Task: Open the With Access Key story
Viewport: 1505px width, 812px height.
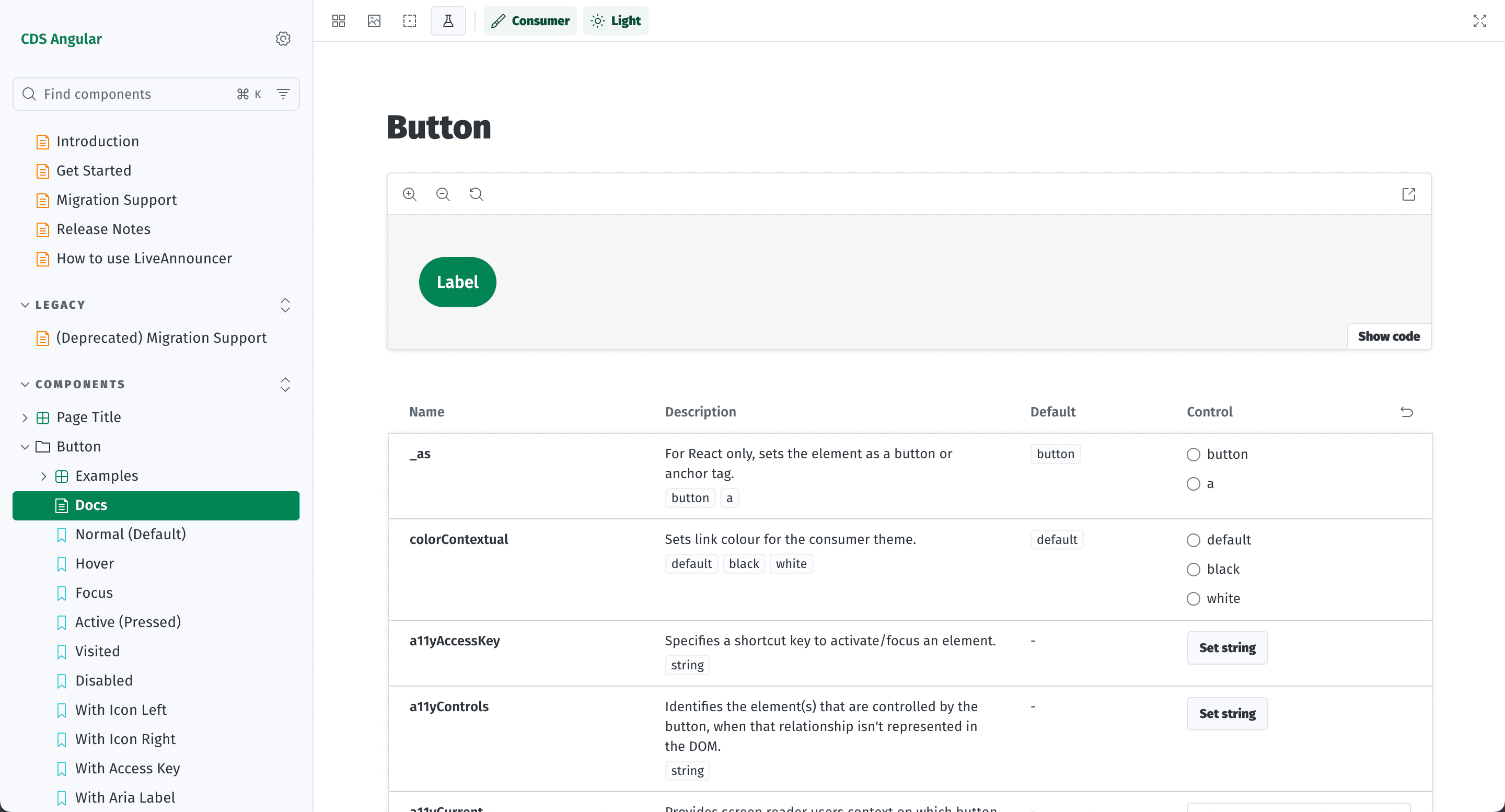Action: [x=128, y=768]
